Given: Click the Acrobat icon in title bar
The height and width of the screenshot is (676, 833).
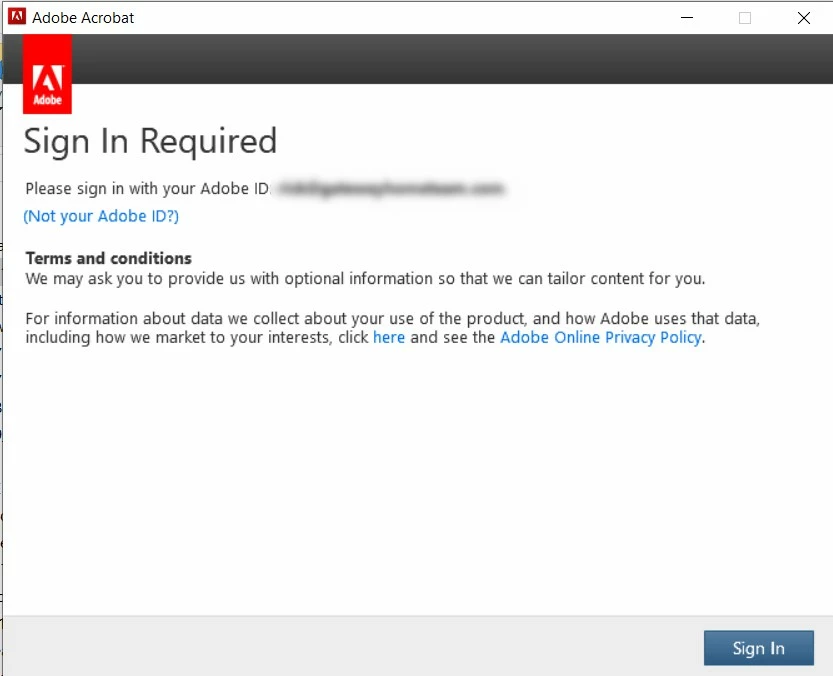Looking at the screenshot, I should click(16, 16).
